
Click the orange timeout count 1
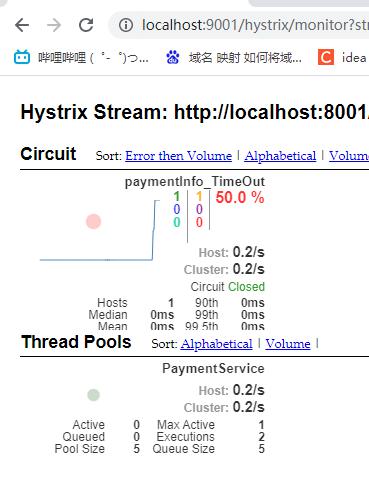tap(199, 197)
